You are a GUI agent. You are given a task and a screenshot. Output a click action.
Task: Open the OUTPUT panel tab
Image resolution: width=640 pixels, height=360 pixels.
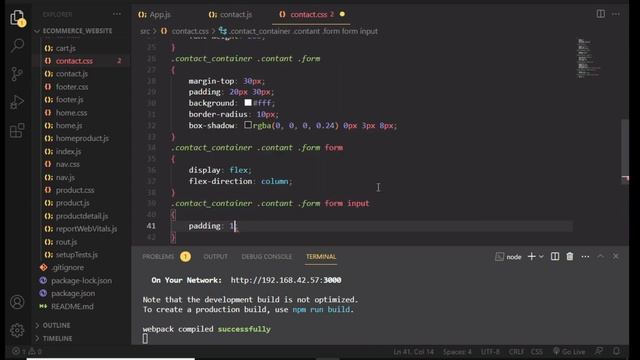coord(216,257)
